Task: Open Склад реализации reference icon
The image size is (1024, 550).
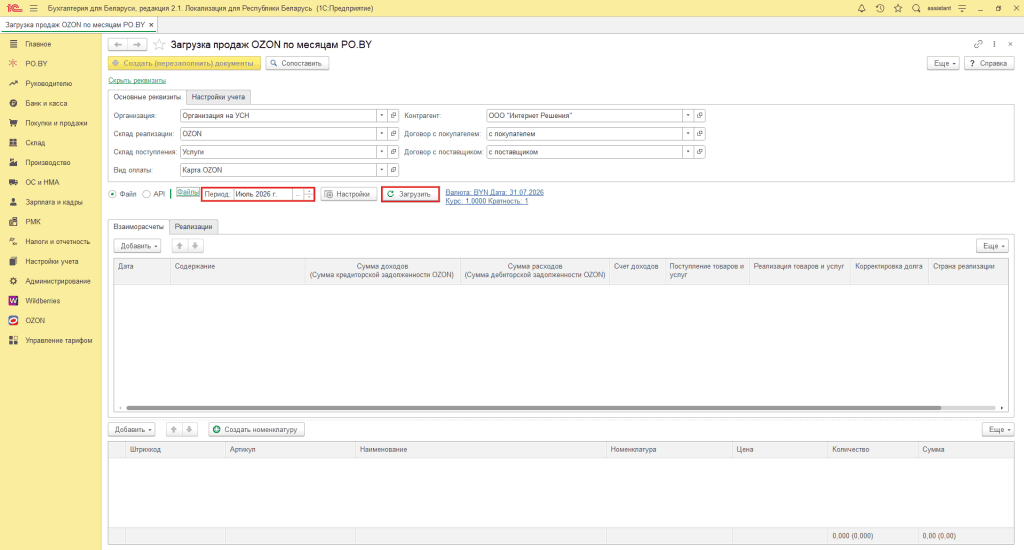Action: tap(393, 134)
